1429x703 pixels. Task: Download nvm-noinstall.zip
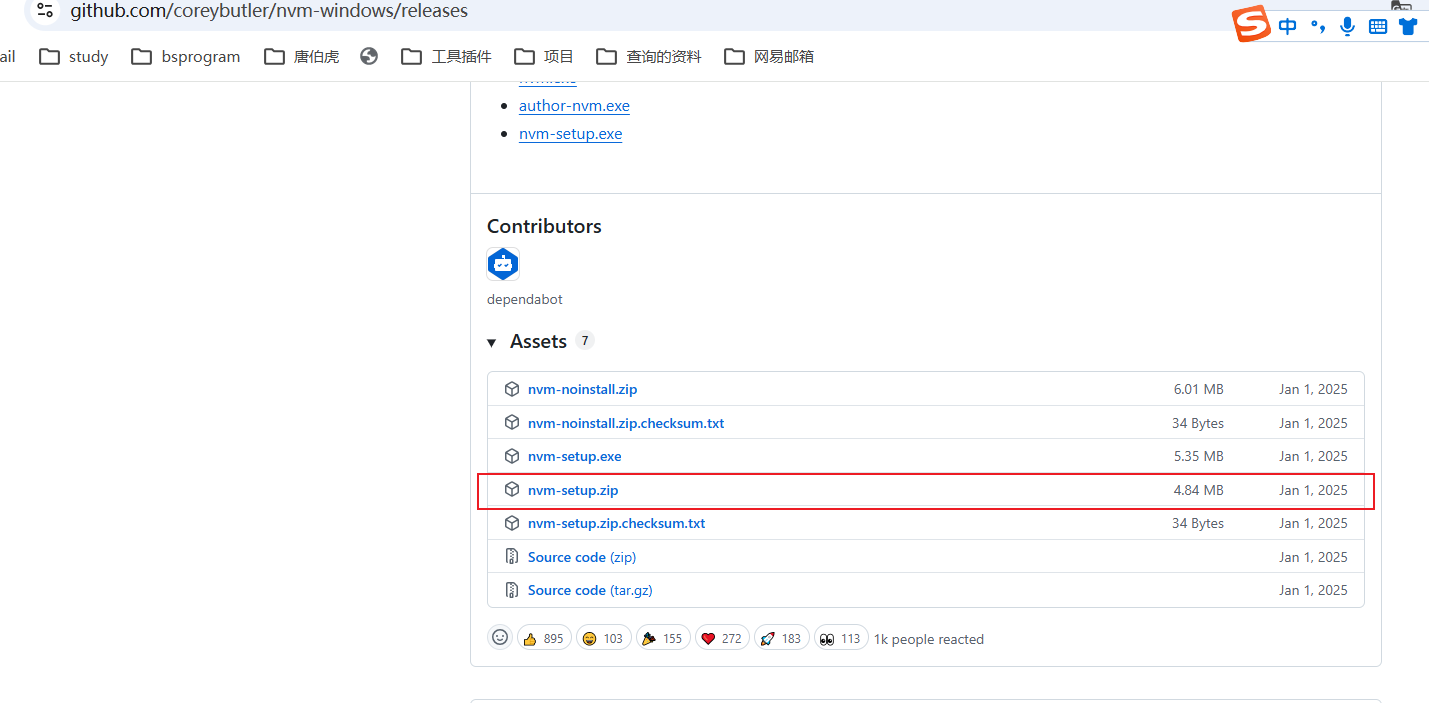tap(582, 389)
